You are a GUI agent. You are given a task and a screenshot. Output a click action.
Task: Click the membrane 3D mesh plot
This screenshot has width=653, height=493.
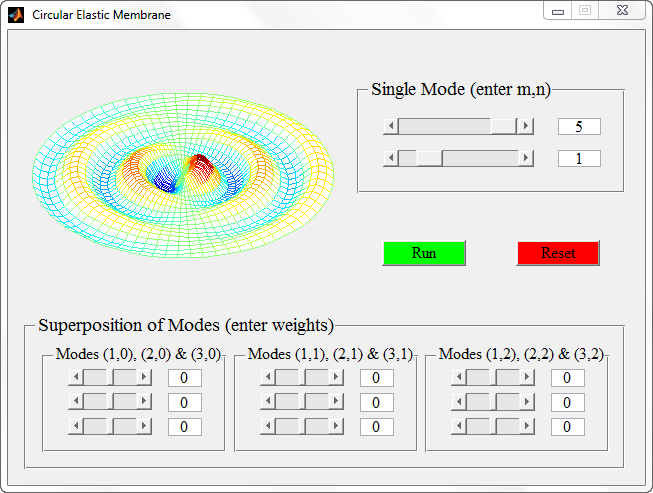pos(183,175)
